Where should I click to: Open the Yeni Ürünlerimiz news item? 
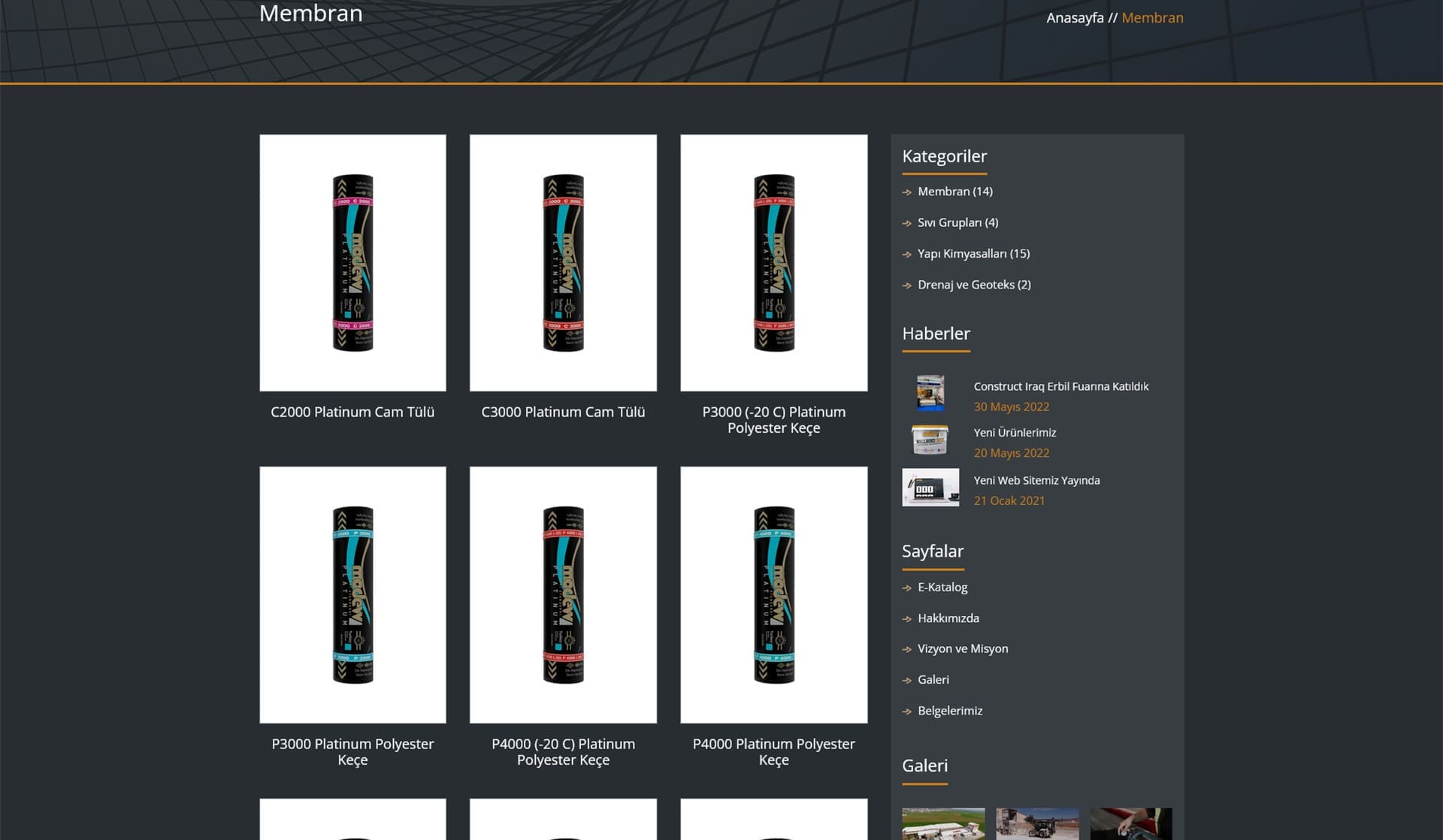(x=1015, y=433)
